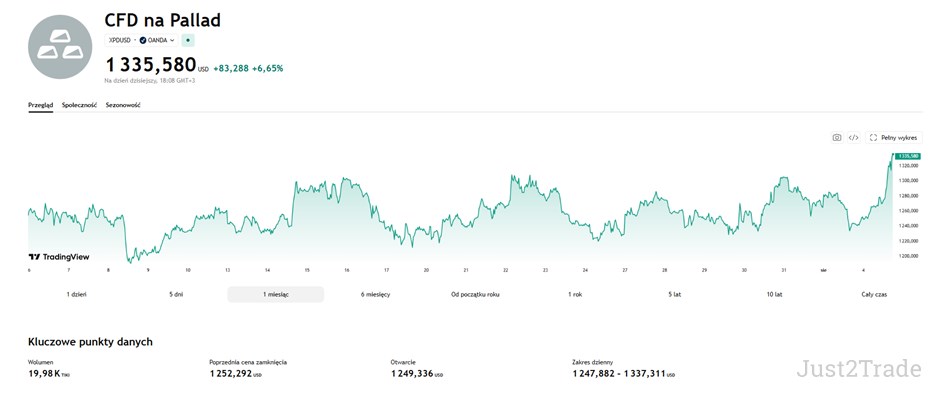Select the 1 rok range
Viewport: 941px width, 397px height.
coord(575,294)
